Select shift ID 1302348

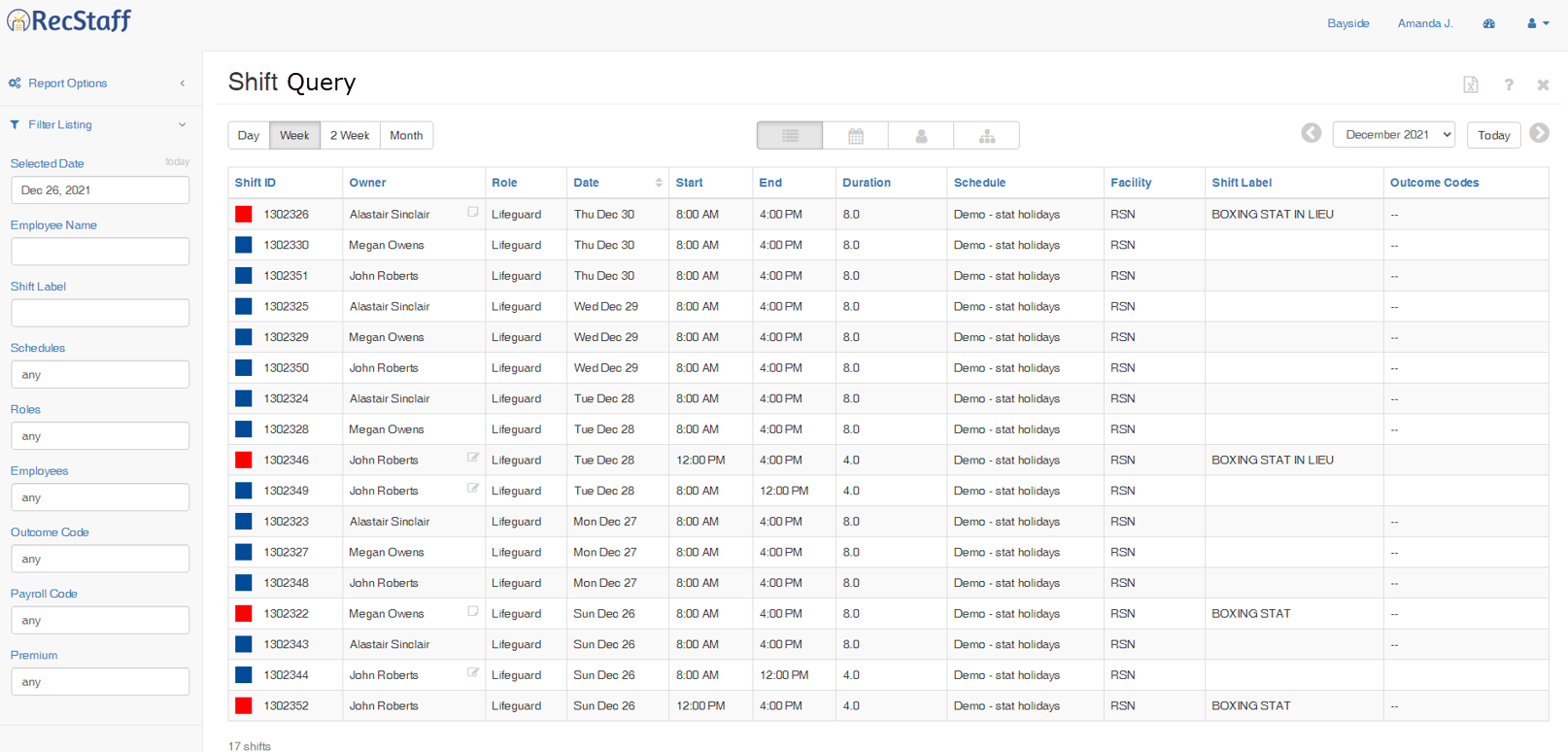pos(287,583)
